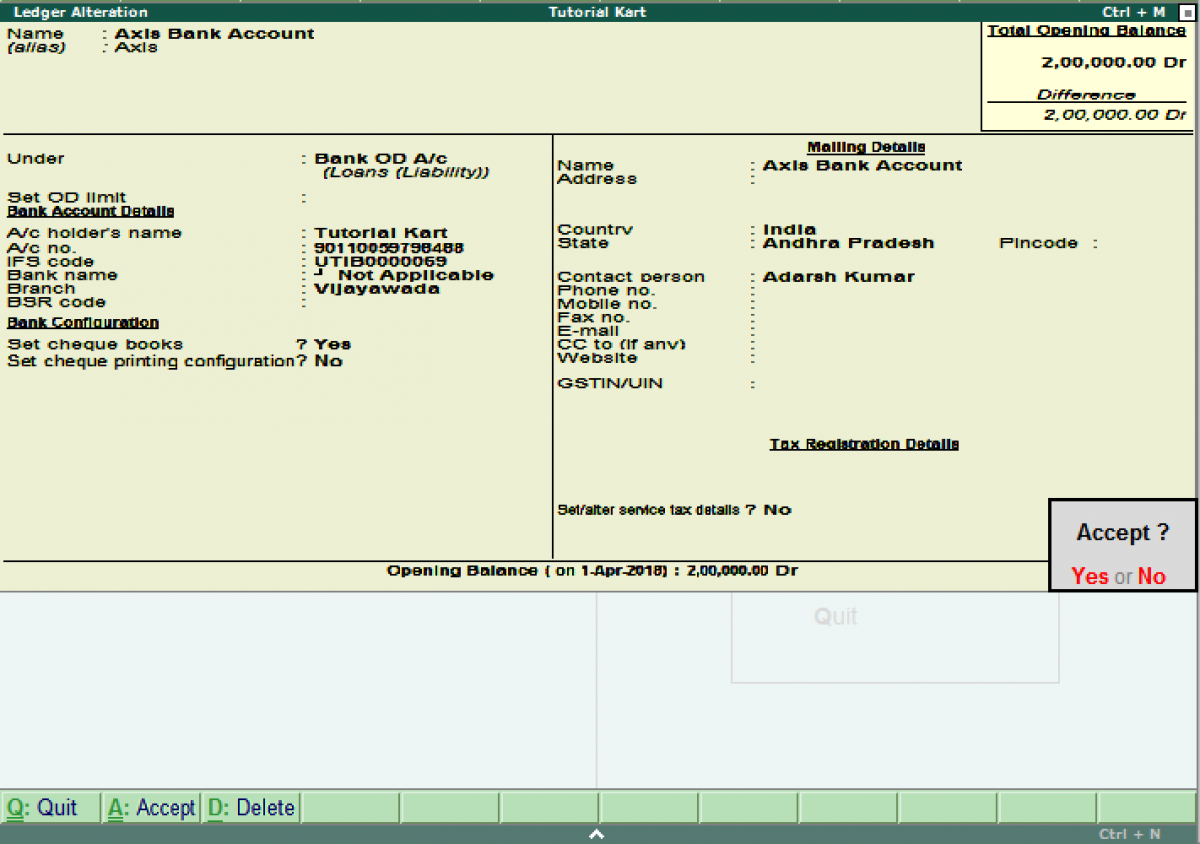Click the Ctrl+N indicator at bottom right

1131,833
